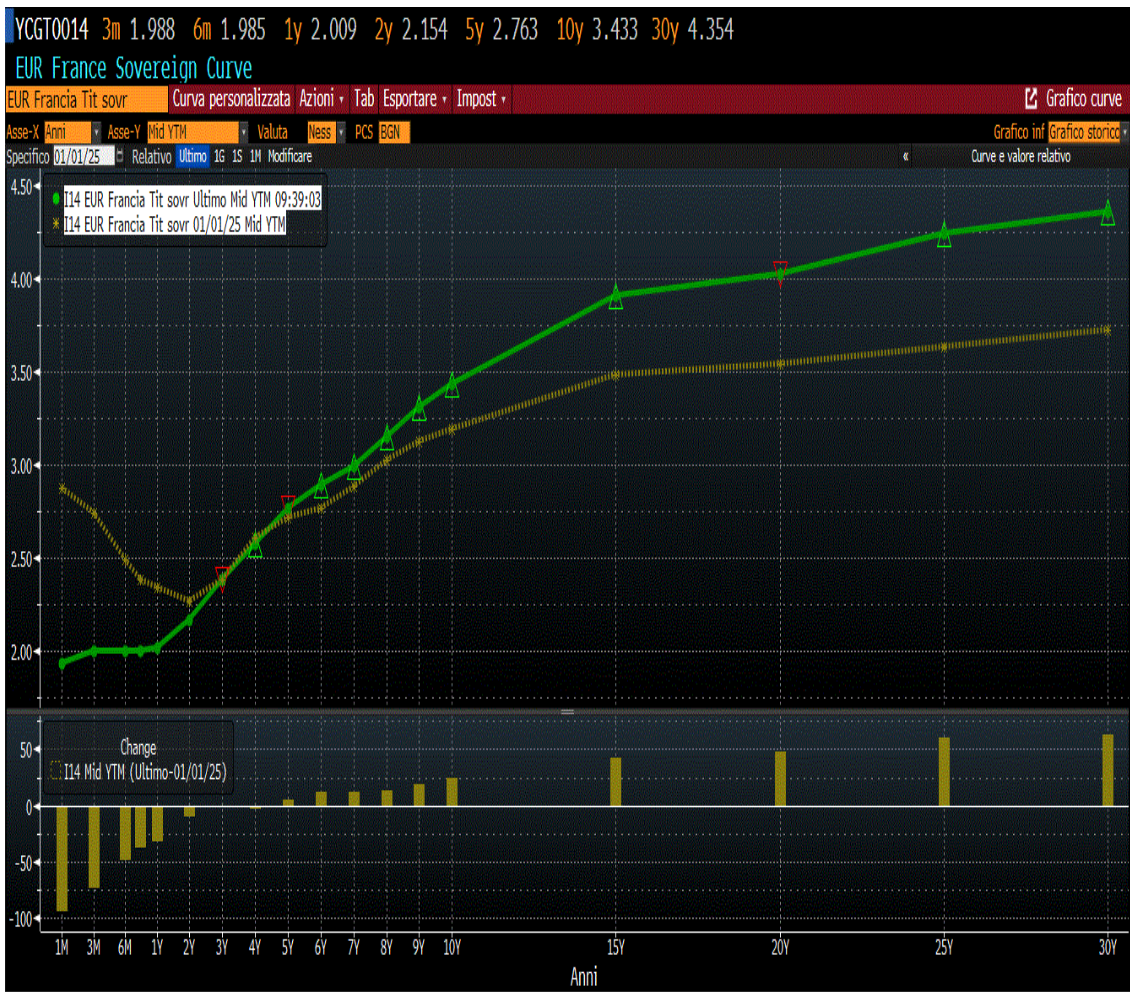This screenshot has height=1002, width=1135.
Task: Click the yellow asterisk legend marker for 01/01/25 curve
Action: point(56,224)
